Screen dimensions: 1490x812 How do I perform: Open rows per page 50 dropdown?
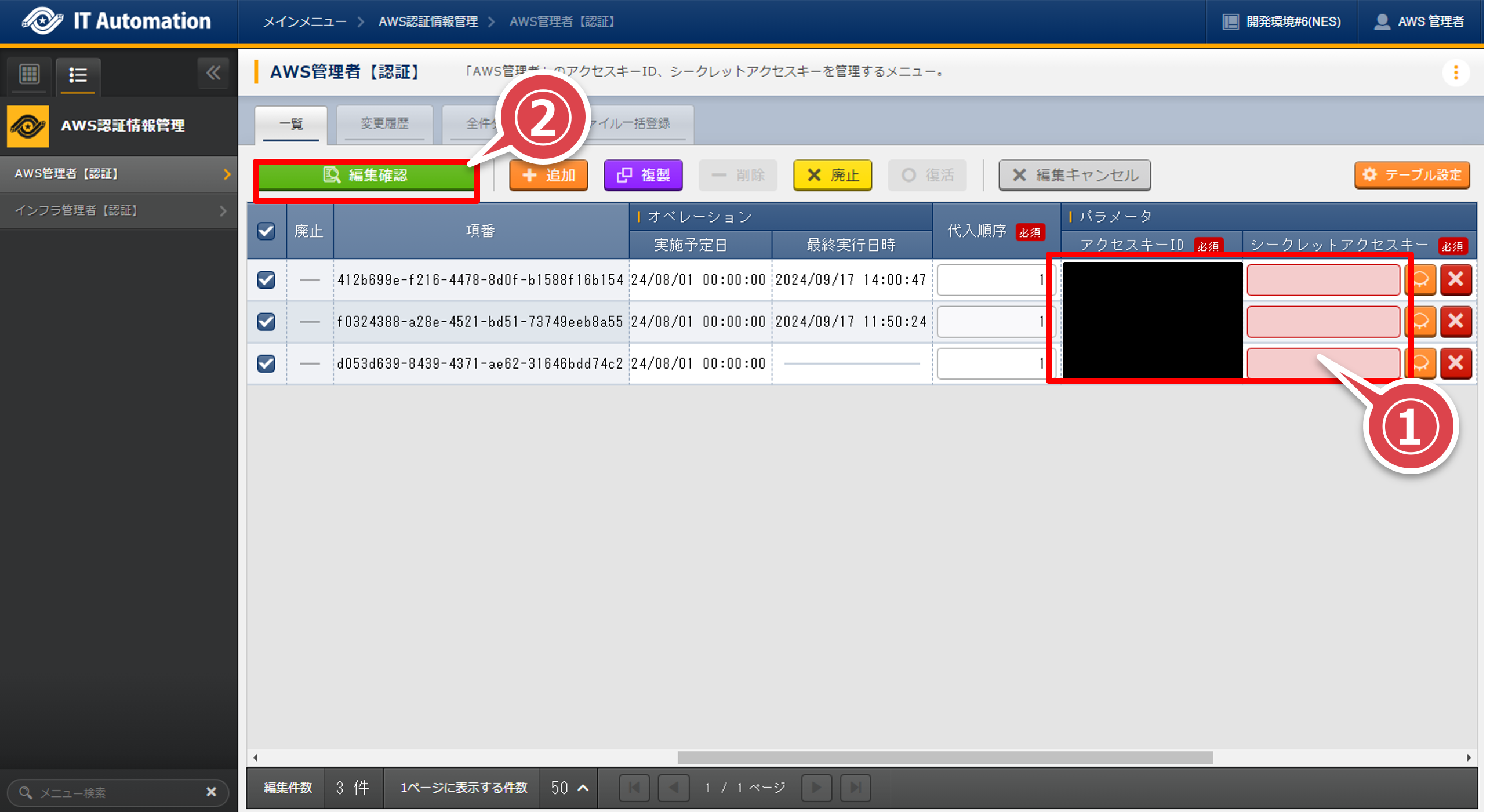coord(569,788)
